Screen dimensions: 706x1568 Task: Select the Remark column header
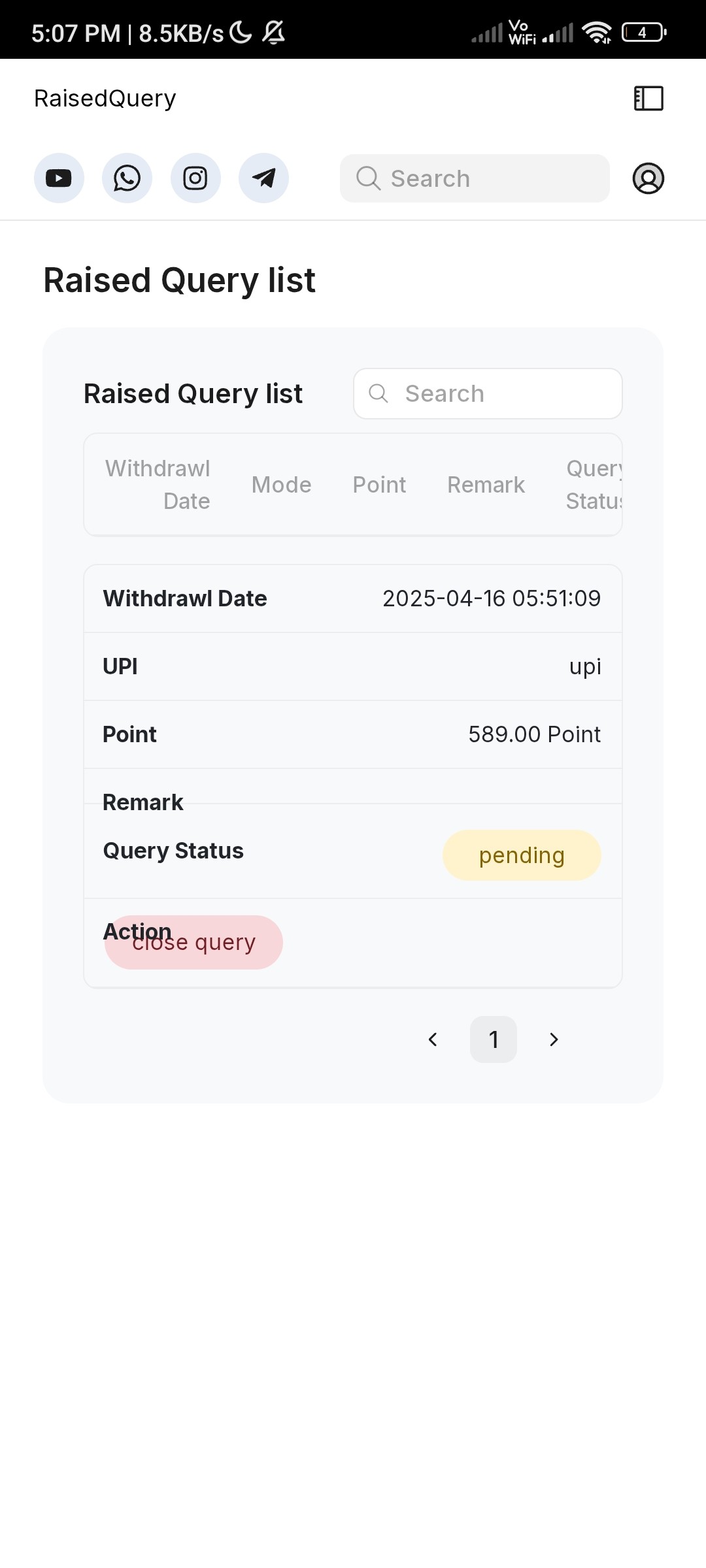(486, 485)
